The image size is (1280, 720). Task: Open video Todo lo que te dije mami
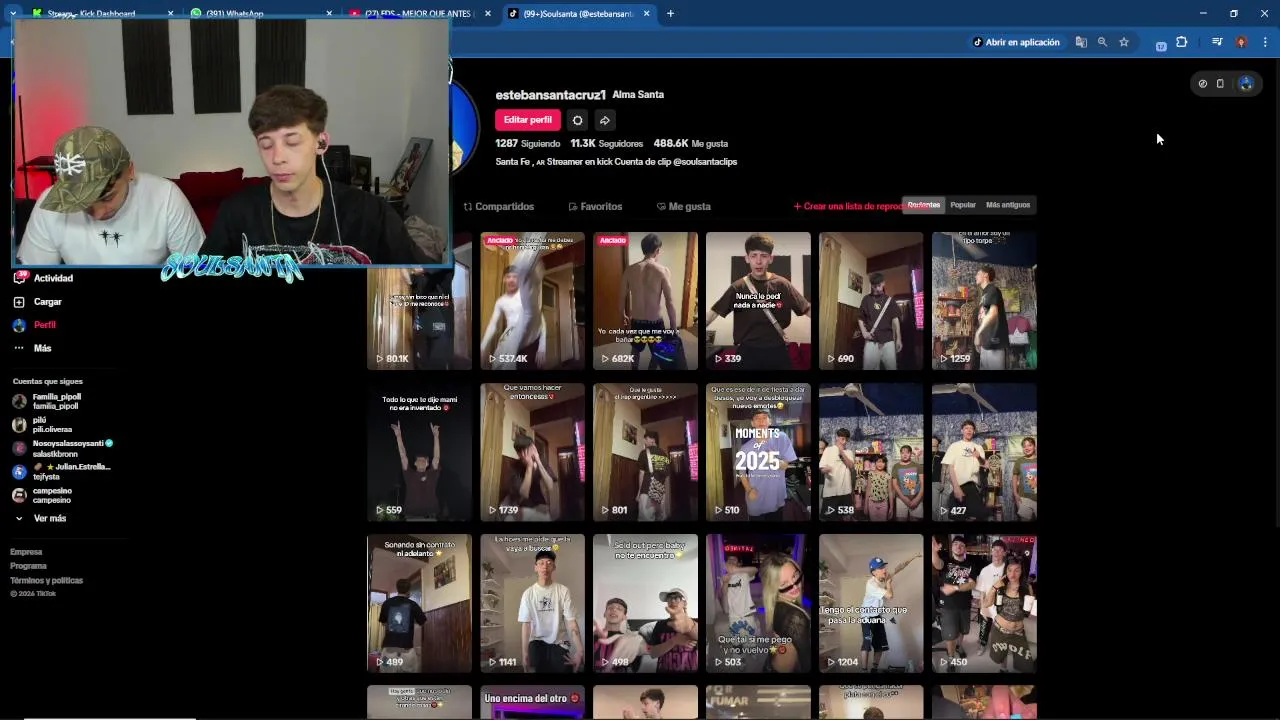tap(419, 452)
